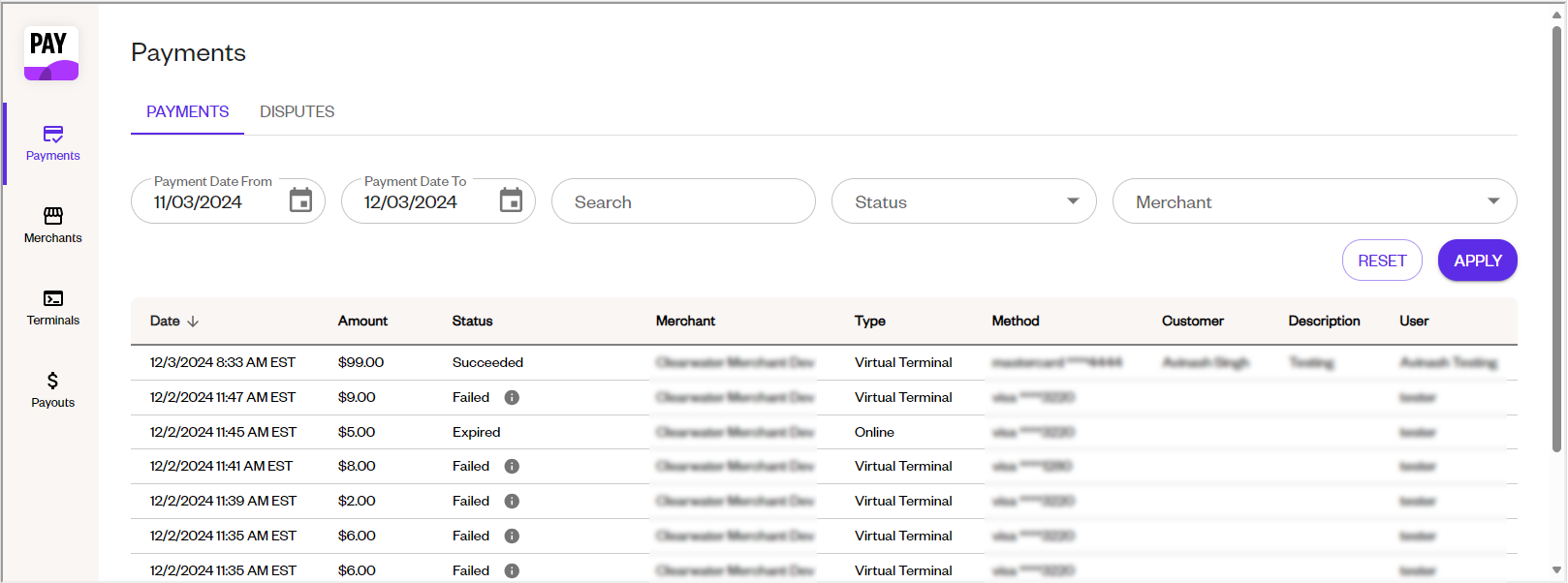Show failure info for the $9.00 payment
Image resolution: width=1568 pixels, height=583 pixels.
pos(512,397)
